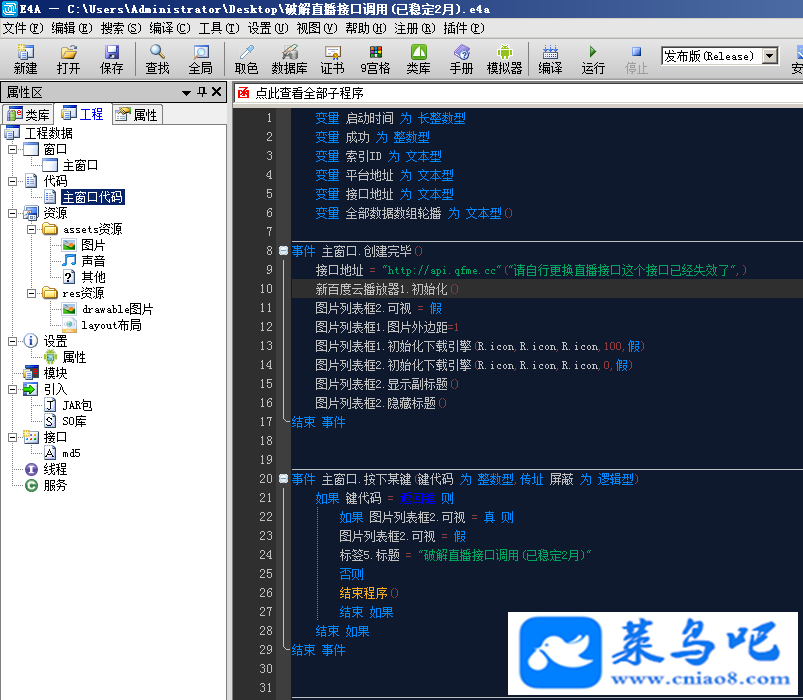
Task: Collapse the 资源 tree node
Action: [12, 213]
